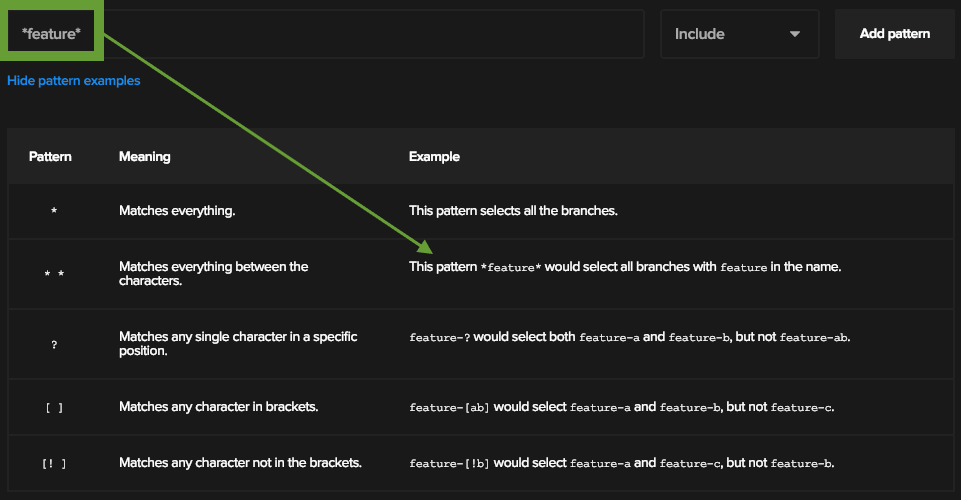
Task: Select the exclamation brackets pattern symbol
Action: tap(54, 463)
